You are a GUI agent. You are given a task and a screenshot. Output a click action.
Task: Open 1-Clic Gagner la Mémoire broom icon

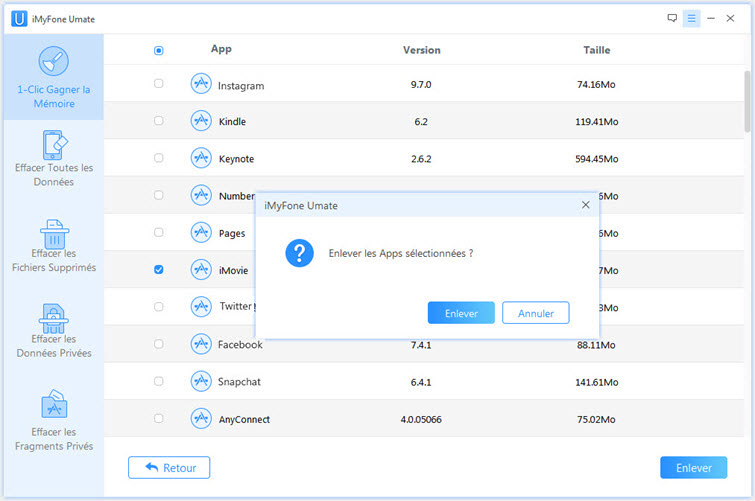click(x=53, y=61)
